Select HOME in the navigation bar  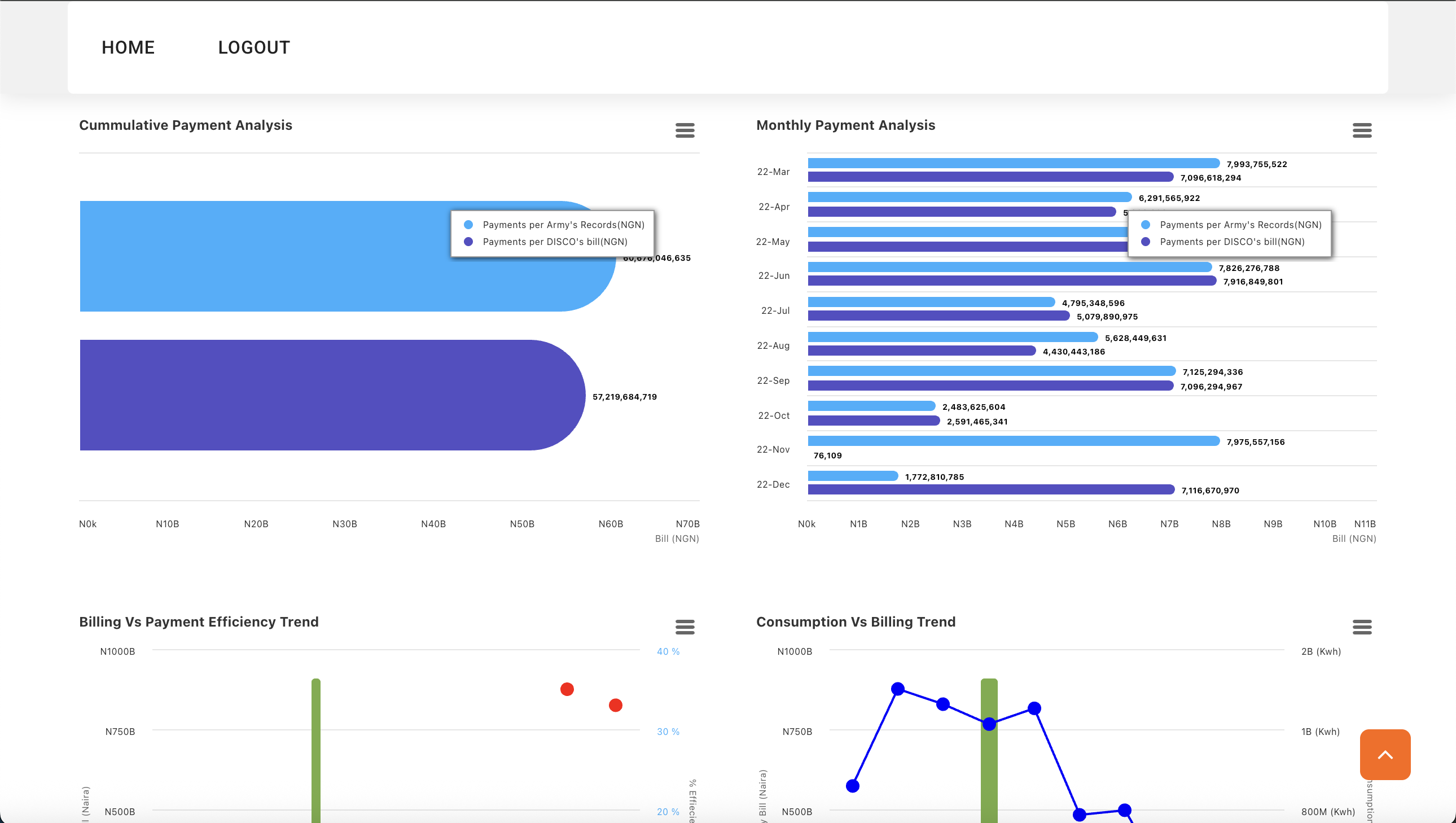(x=128, y=47)
